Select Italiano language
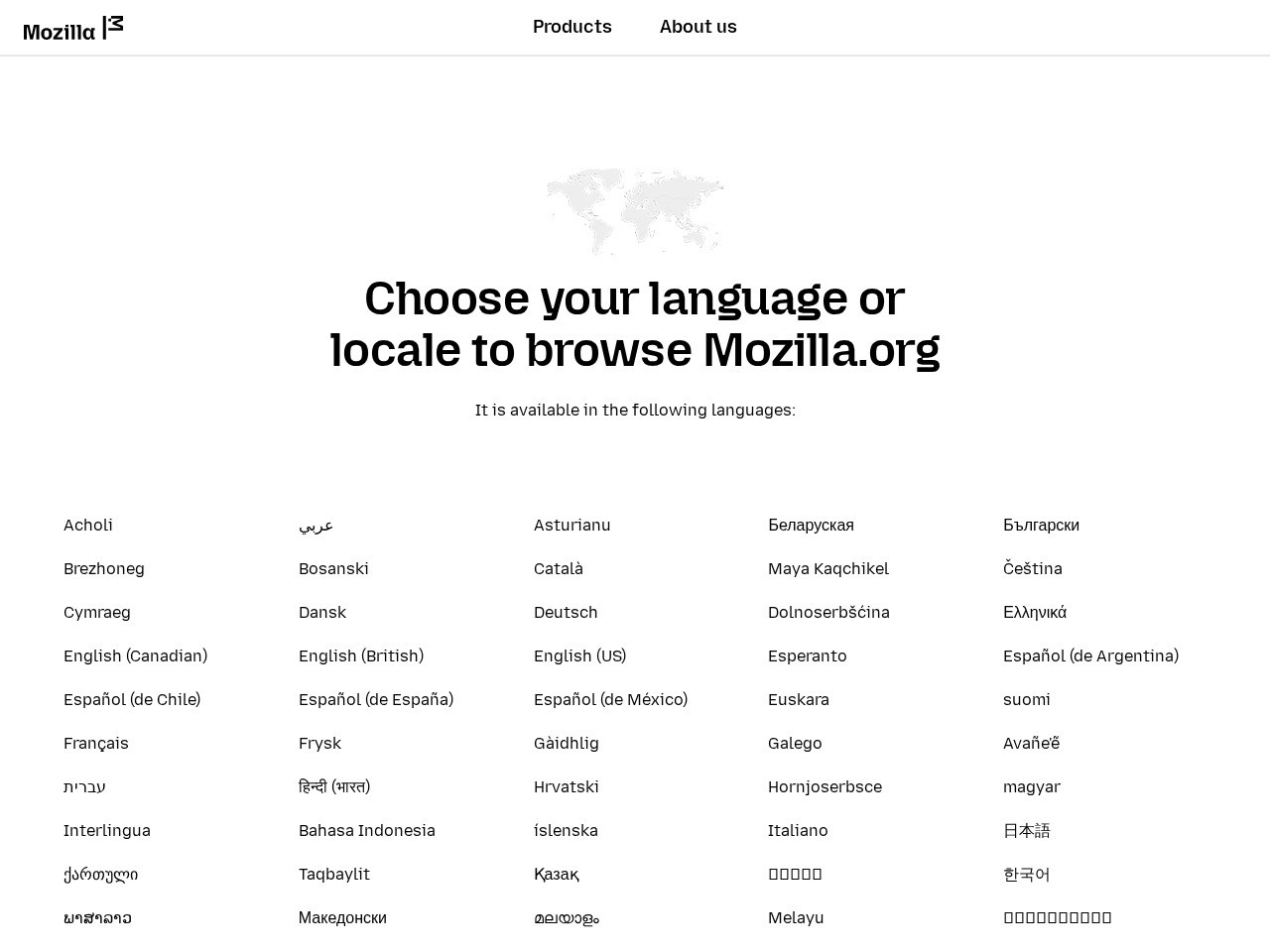The width and height of the screenshot is (1270, 952). pos(798,830)
